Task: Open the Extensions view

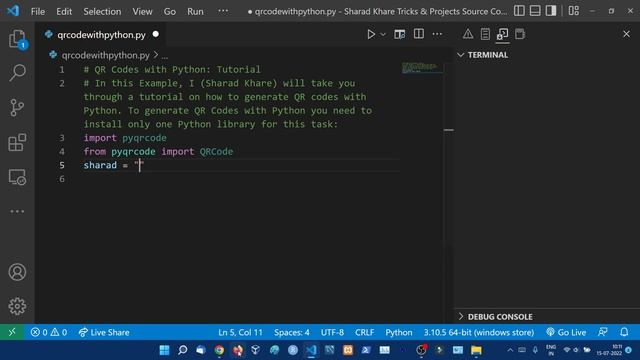Action: point(17,142)
